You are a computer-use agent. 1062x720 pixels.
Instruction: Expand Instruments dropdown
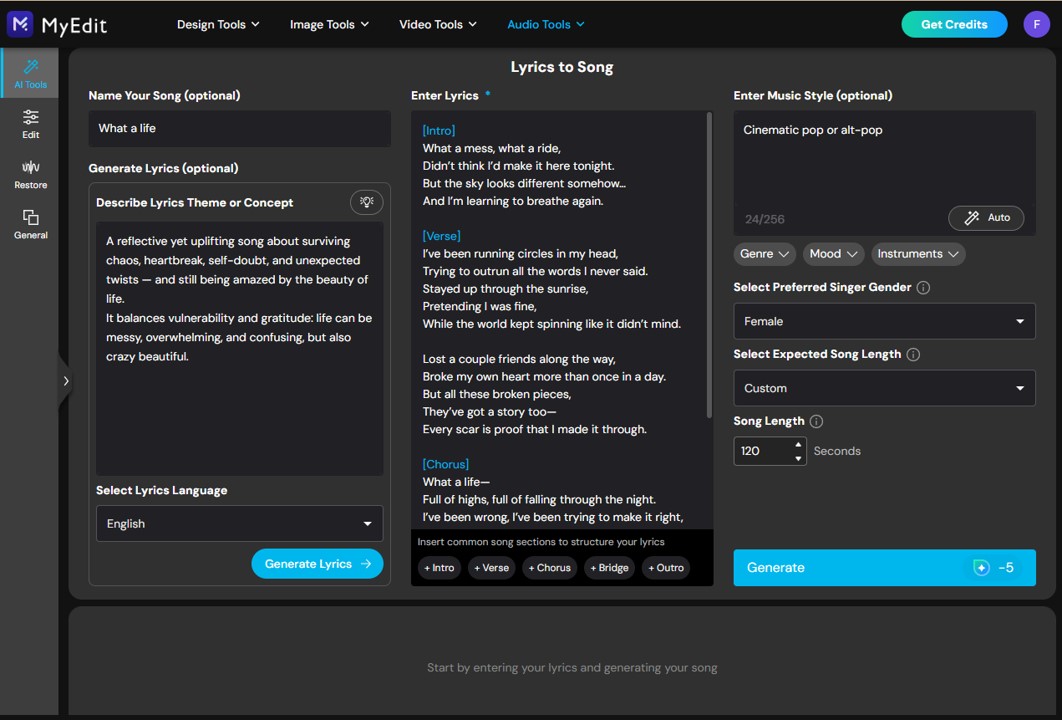[918, 254]
